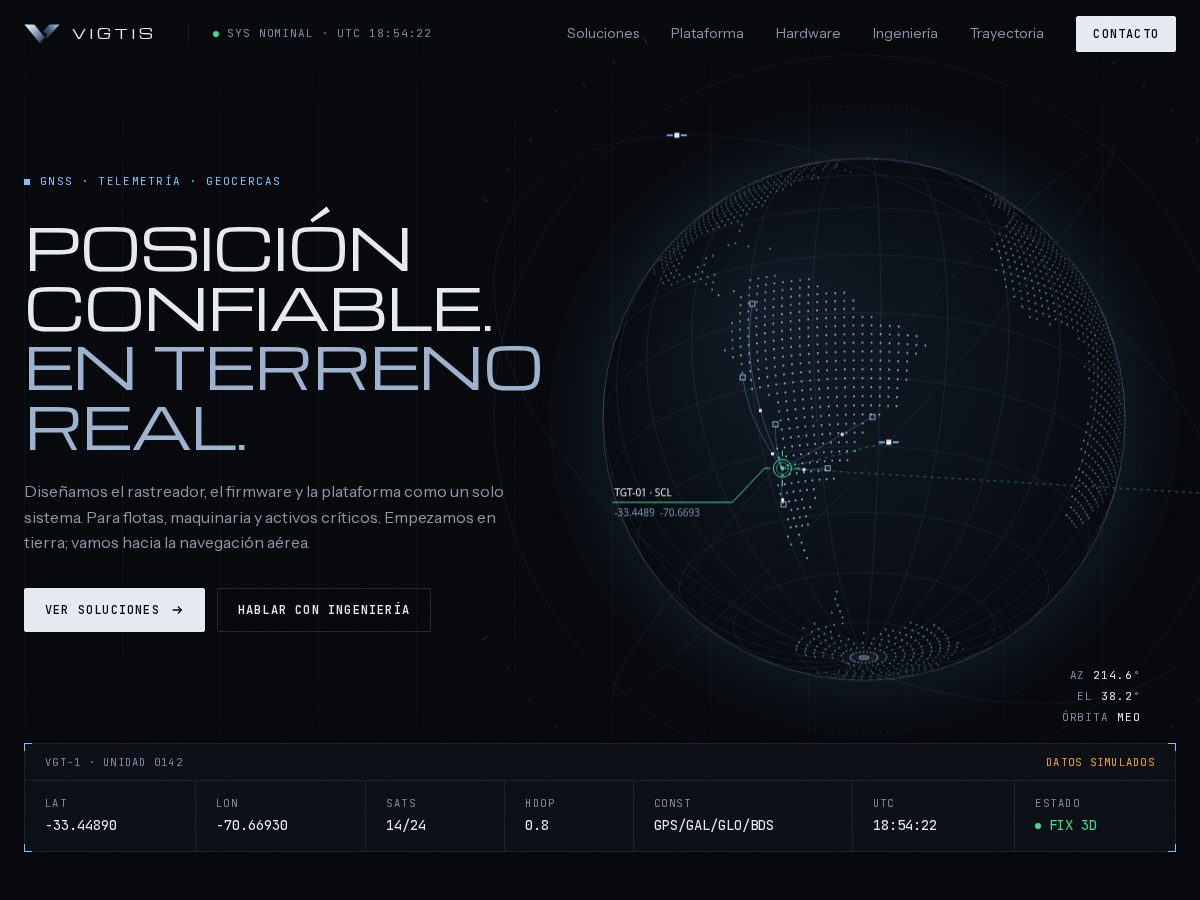This screenshot has height=900, width=1200.
Task: Click green dot beside FIX 3D
Action: coord(1038,826)
